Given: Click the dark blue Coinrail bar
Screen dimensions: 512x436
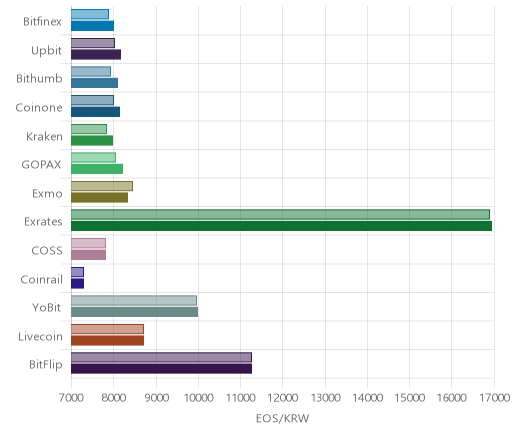Looking at the screenshot, I should pos(77,283).
